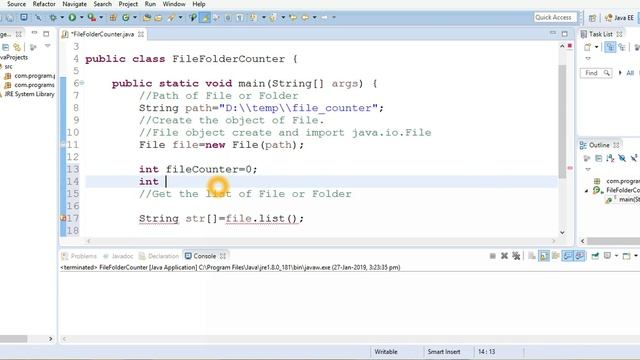
Task: Open the Package Explorer view menu triangle
Action: click(x=48, y=46)
